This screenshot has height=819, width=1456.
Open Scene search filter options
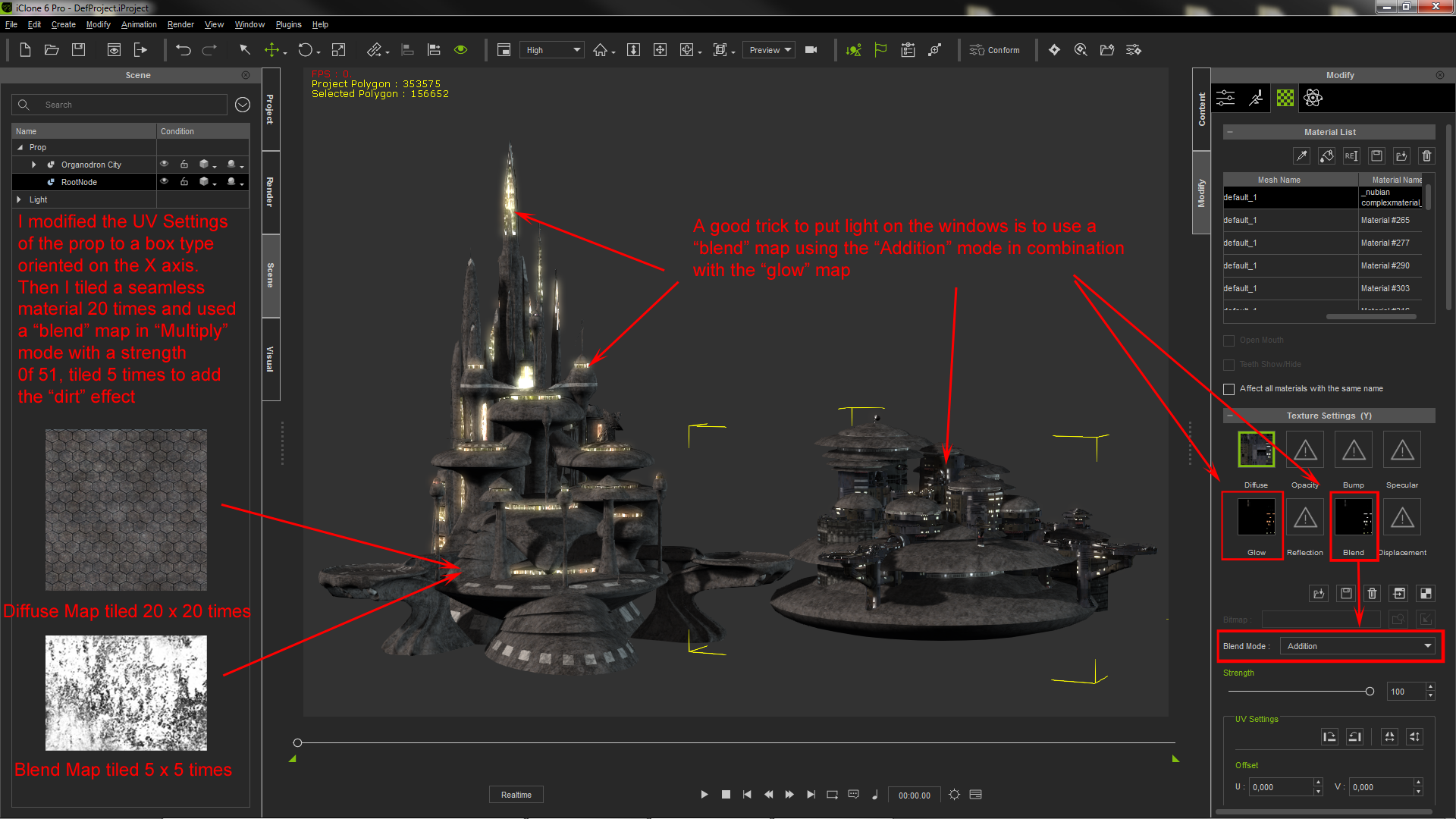(x=243, y=105)
